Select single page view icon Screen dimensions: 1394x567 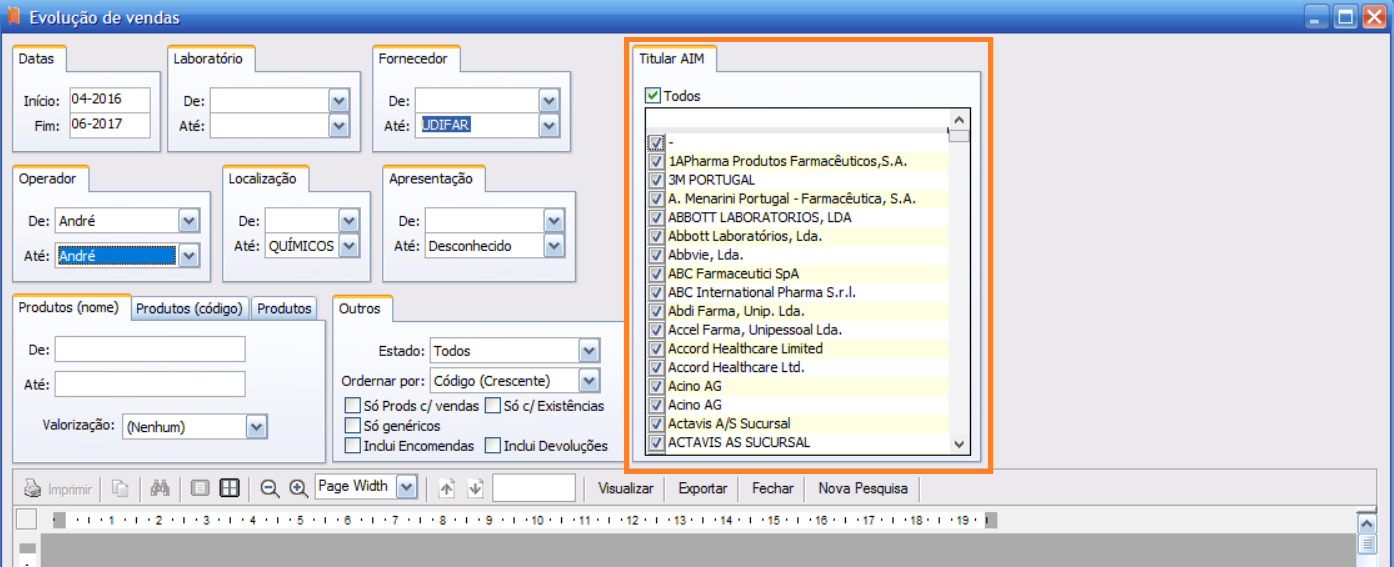point(200,488)
